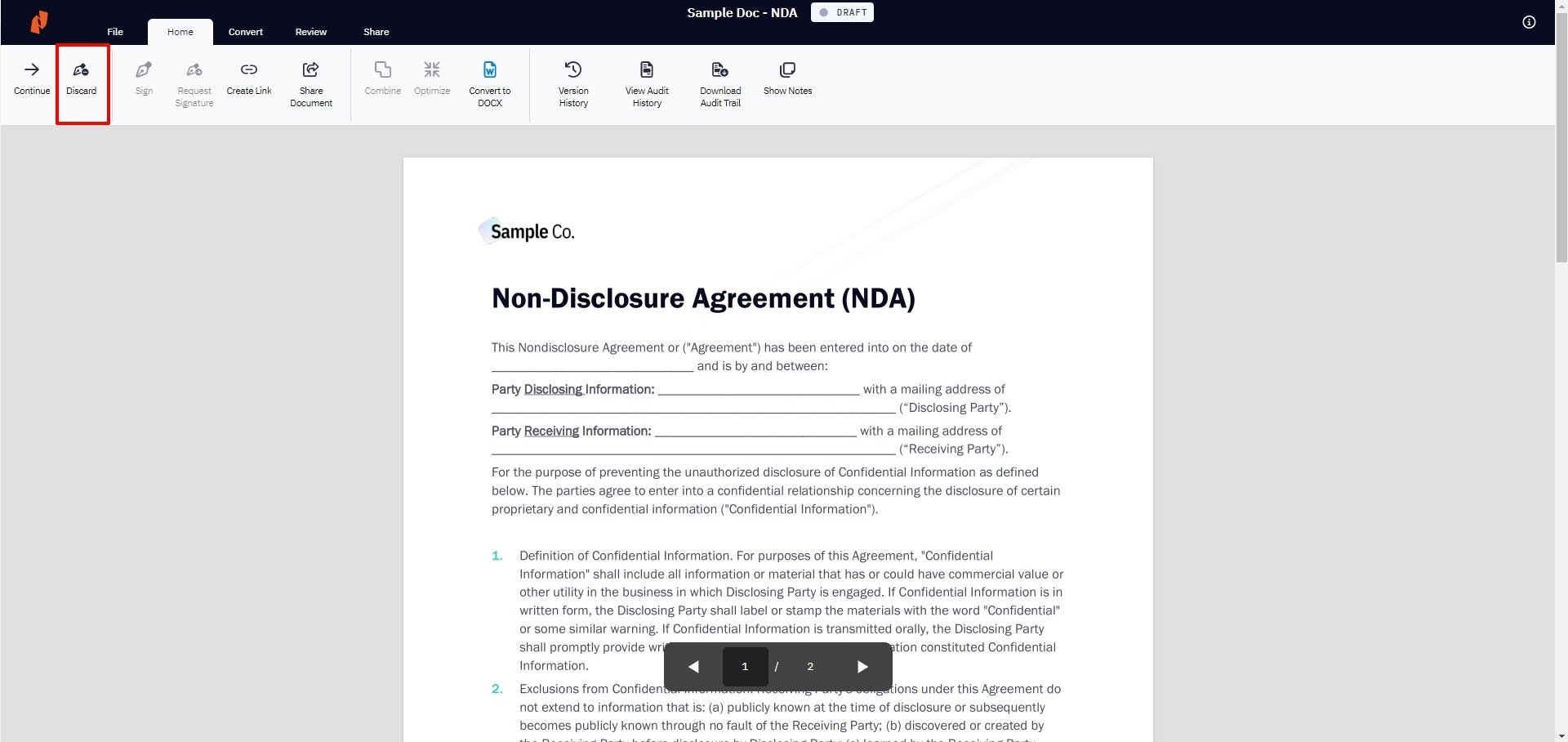Go to the next page

pyautogui.click(x=862, y=667)
